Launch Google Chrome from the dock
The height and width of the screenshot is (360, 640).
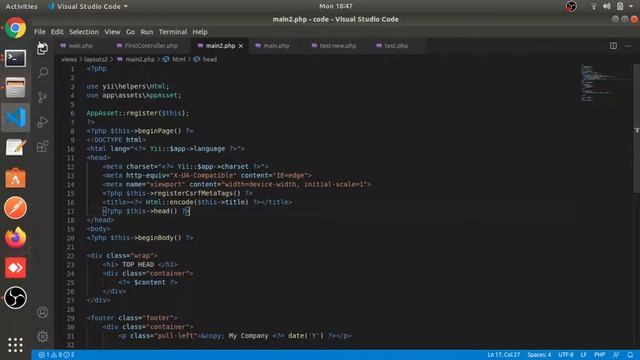(16, 28)
